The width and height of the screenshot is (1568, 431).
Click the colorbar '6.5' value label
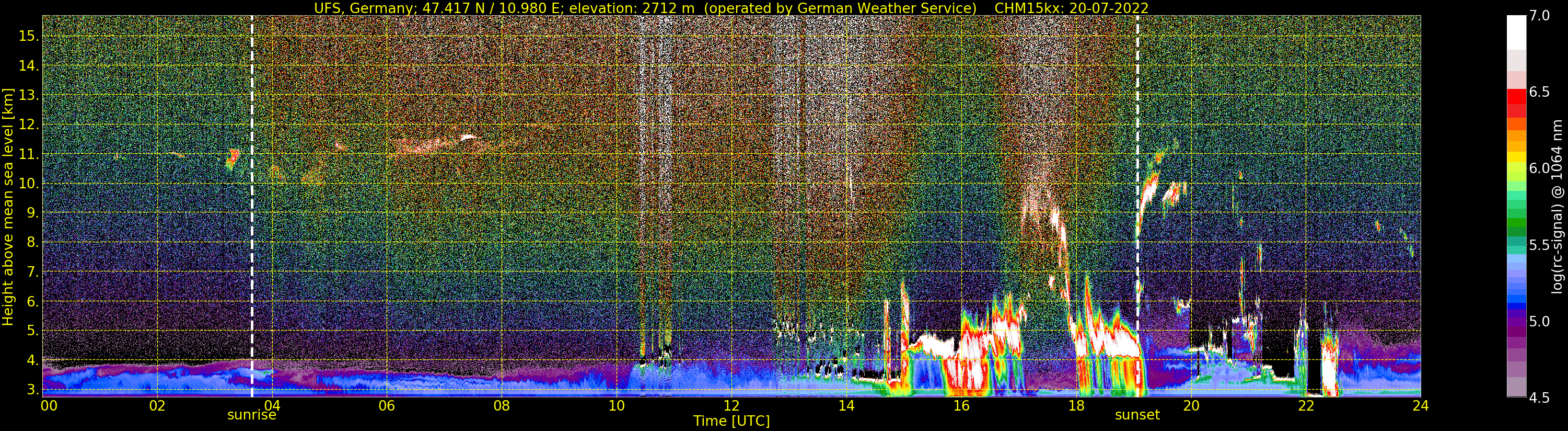pos(1540,92)
